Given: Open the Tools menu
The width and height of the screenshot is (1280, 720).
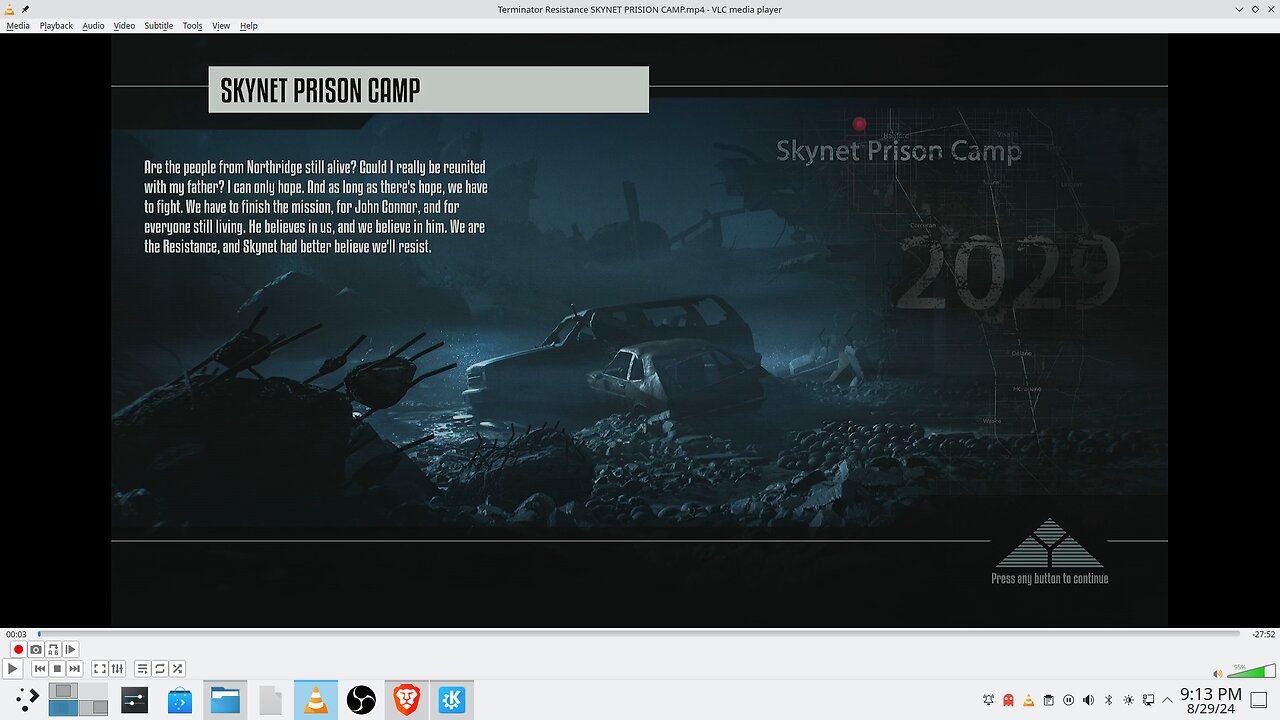Looking at the screenshot, I should [x=192, y=25].
